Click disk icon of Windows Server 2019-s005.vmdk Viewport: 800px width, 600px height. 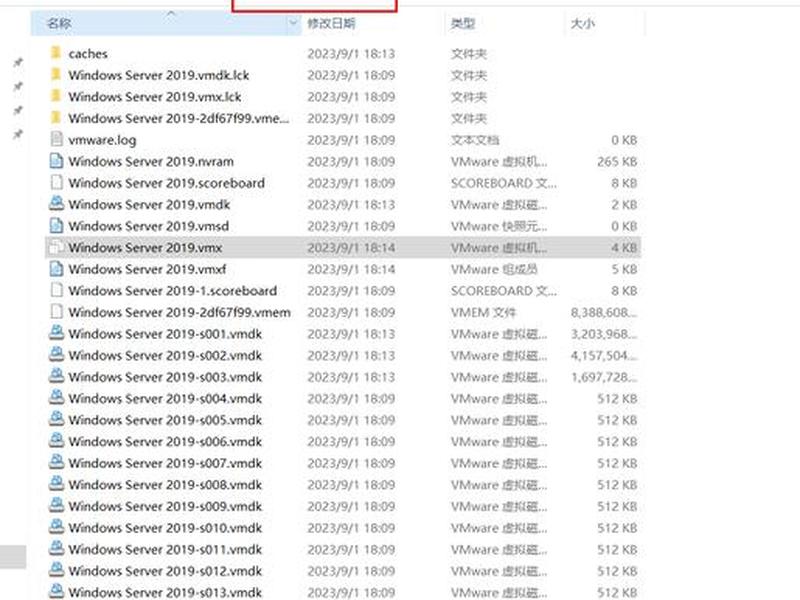[57, 419]
